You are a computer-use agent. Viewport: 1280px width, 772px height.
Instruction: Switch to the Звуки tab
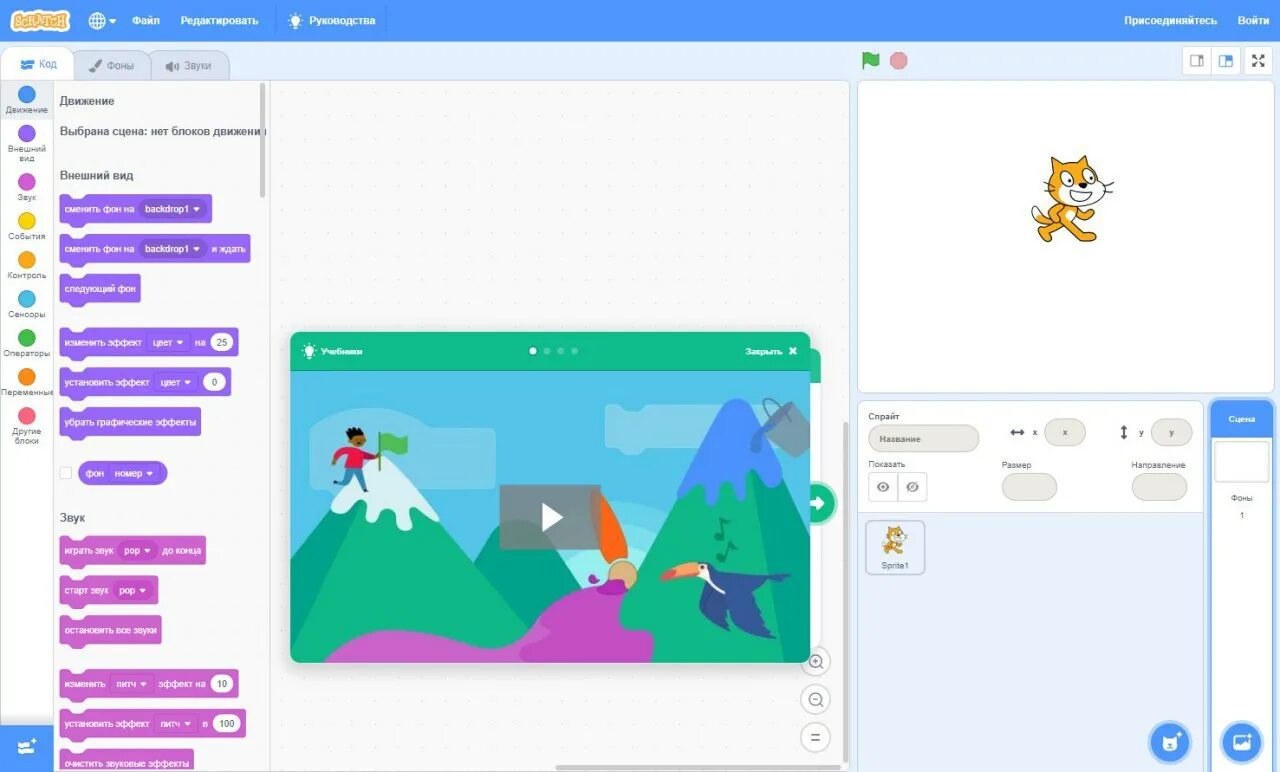tap(190, 64)
